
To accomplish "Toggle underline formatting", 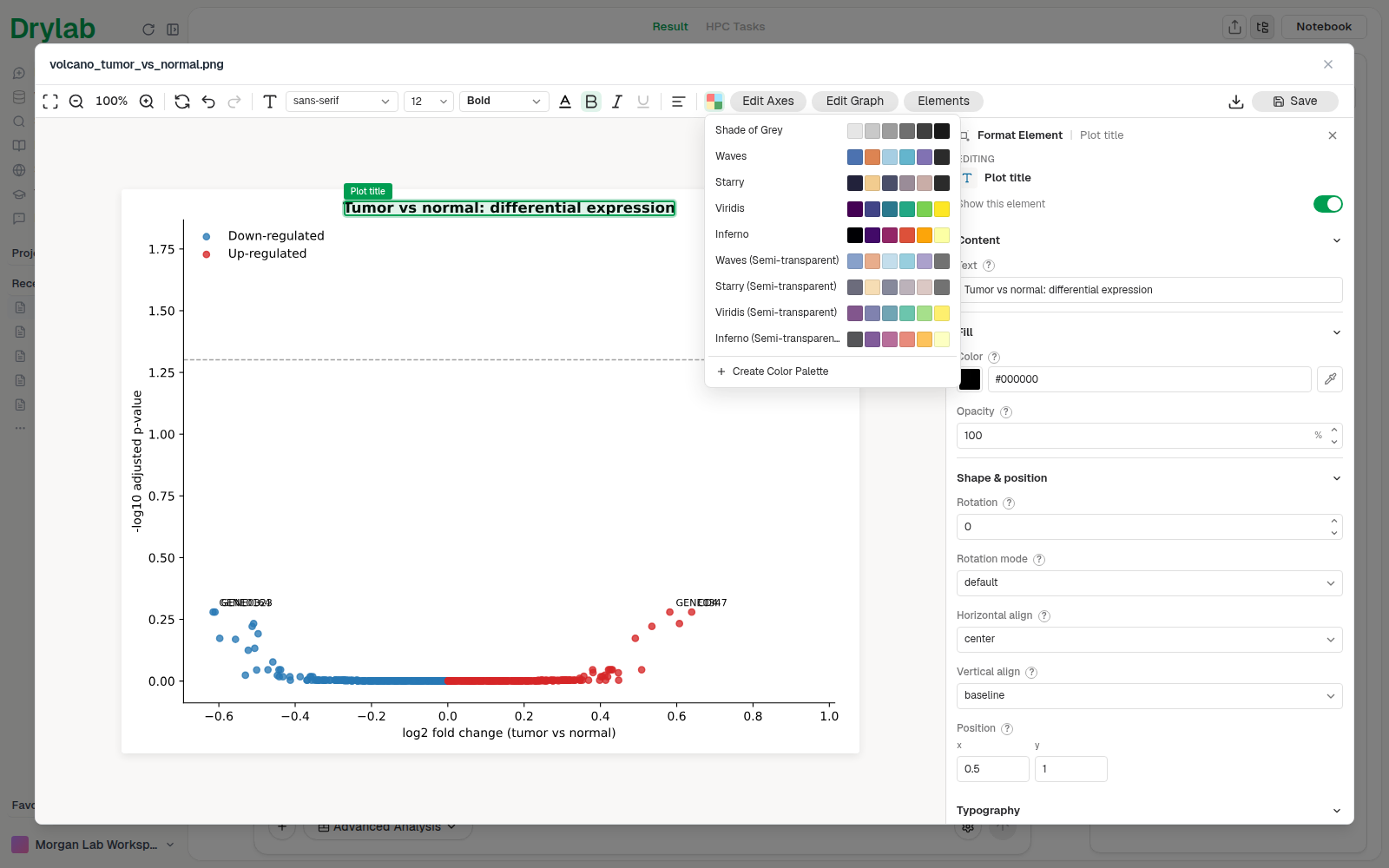I will (x=643, y=102).
